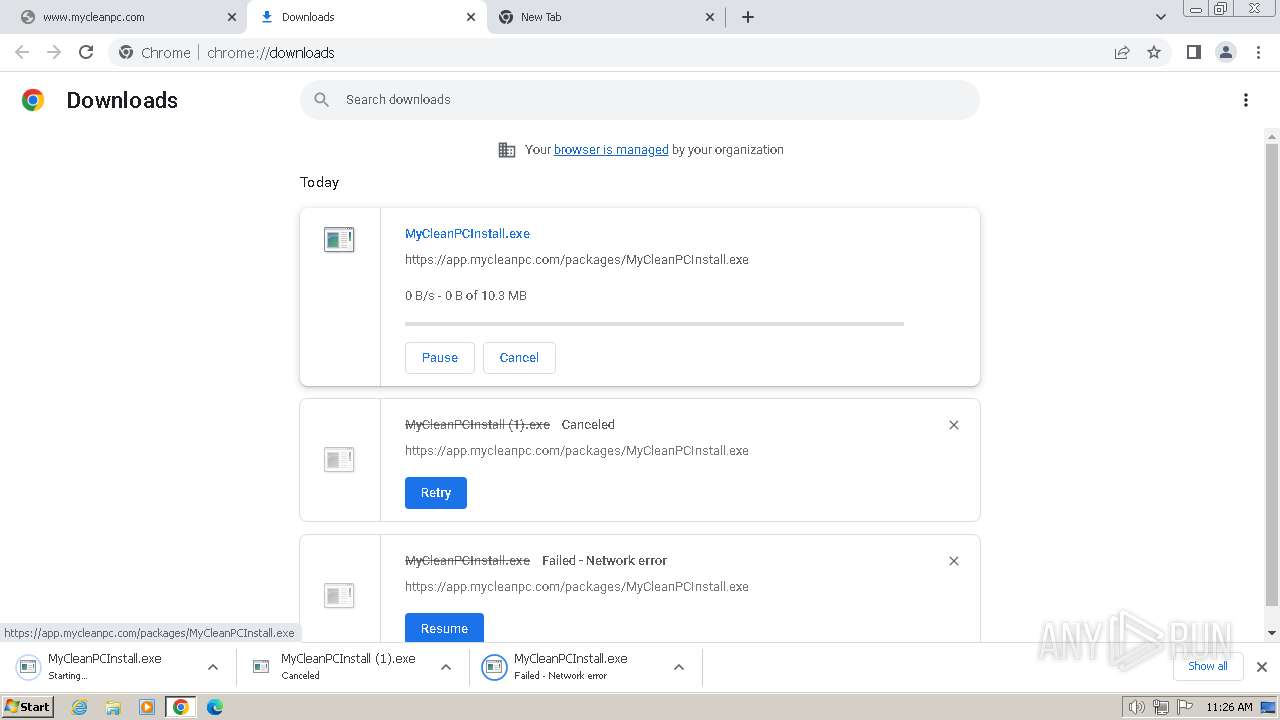Click the download progress bar
The height and width of the screenshot is (720, 1280).
(x=654, y=324)
